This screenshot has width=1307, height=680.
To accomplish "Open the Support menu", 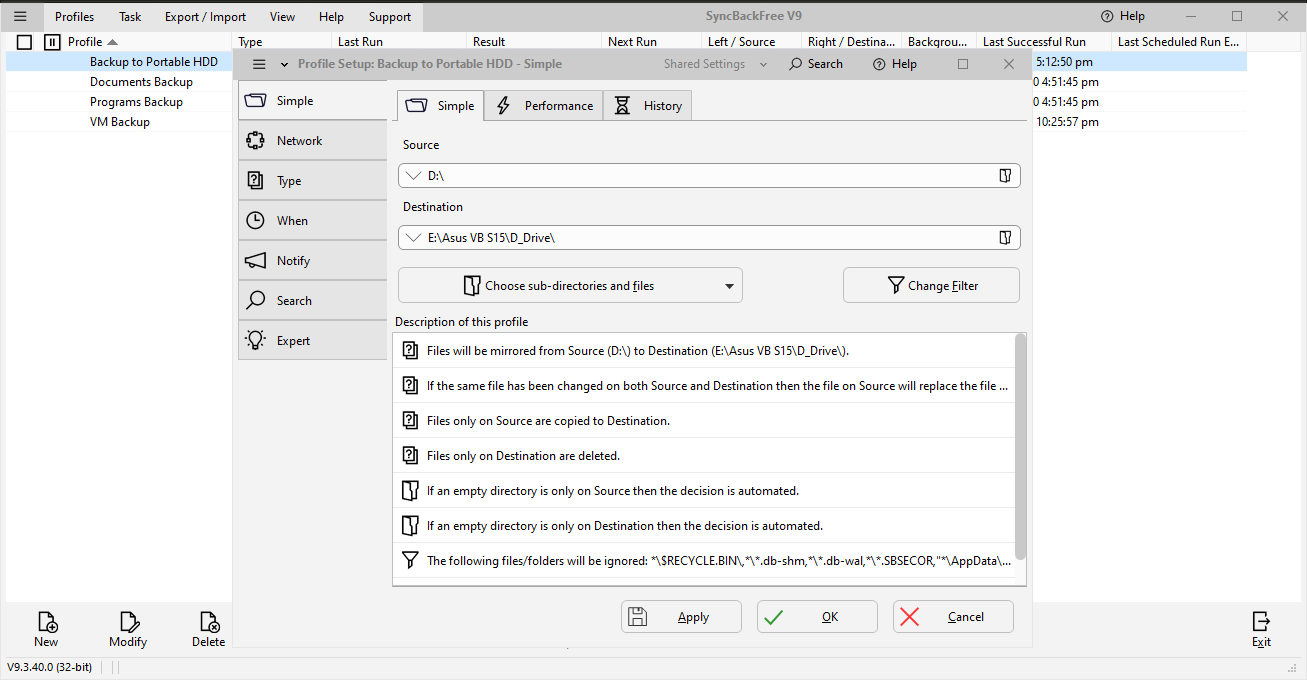I will [x=390, y=17].
